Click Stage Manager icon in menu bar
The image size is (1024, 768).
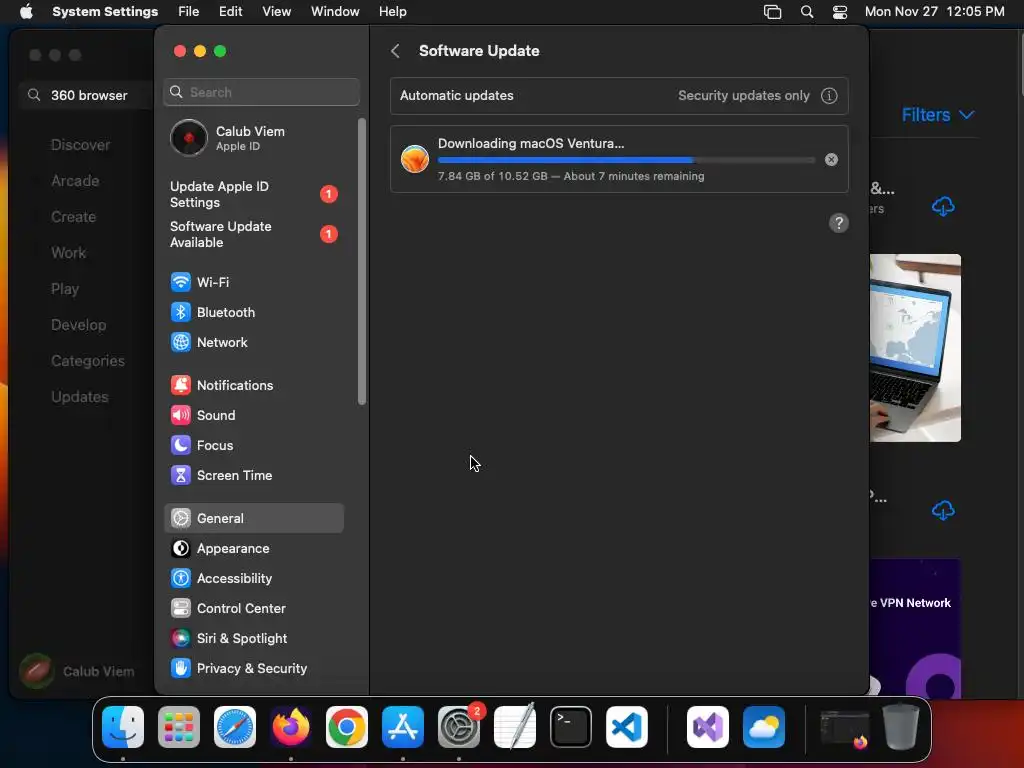[x=773, y=12]
